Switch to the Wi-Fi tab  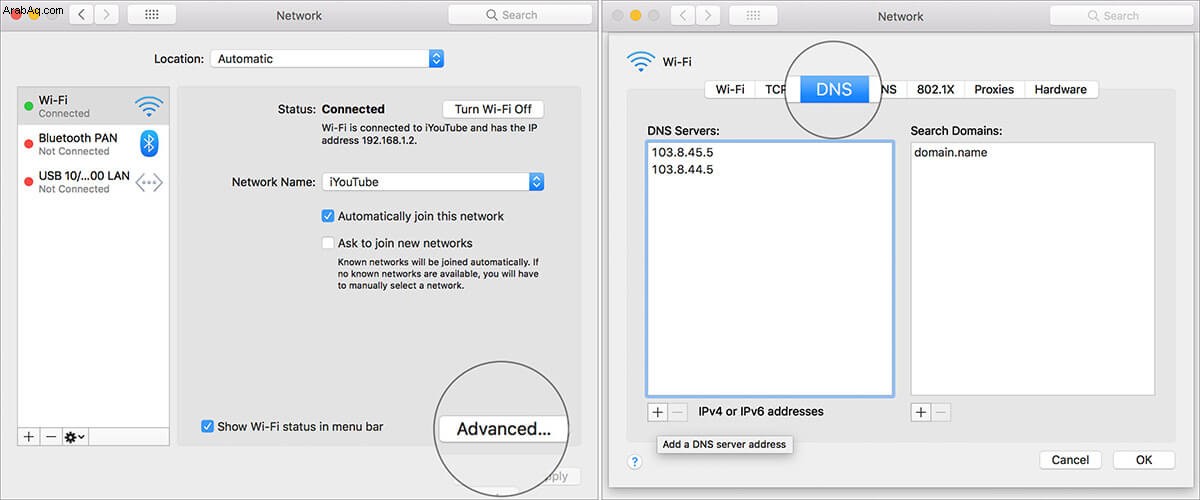point(730,89)
